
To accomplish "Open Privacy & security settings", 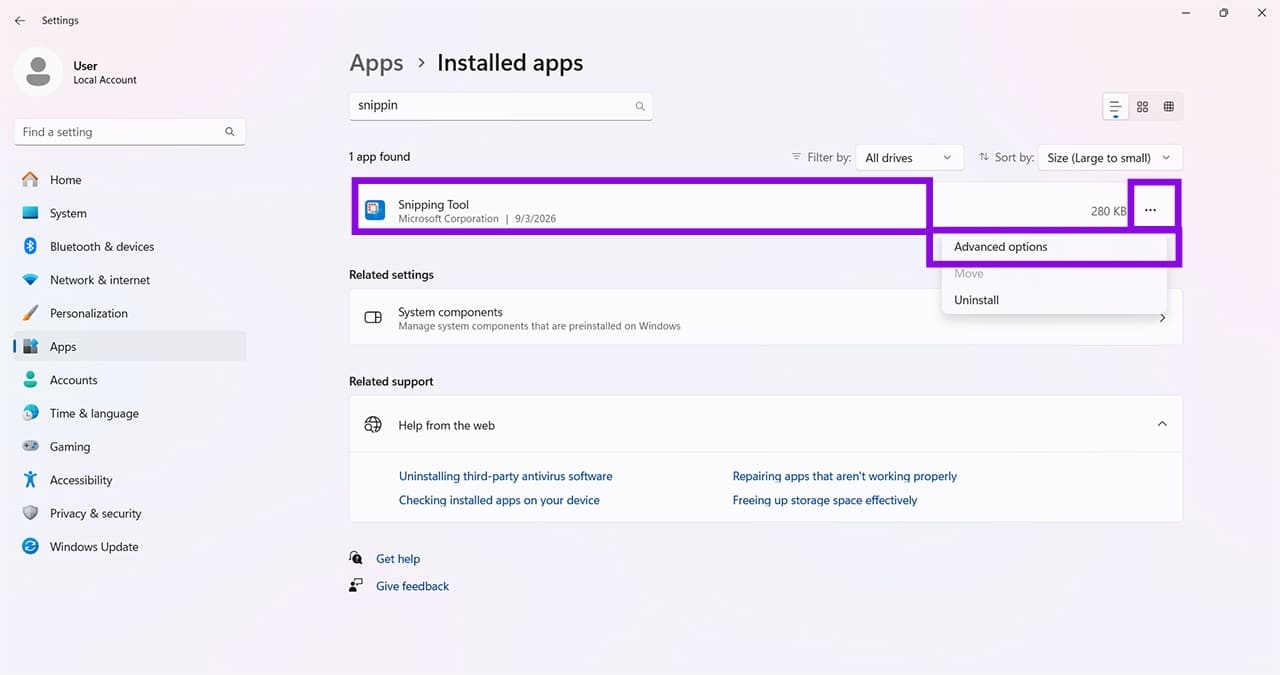I will point(130,513).
